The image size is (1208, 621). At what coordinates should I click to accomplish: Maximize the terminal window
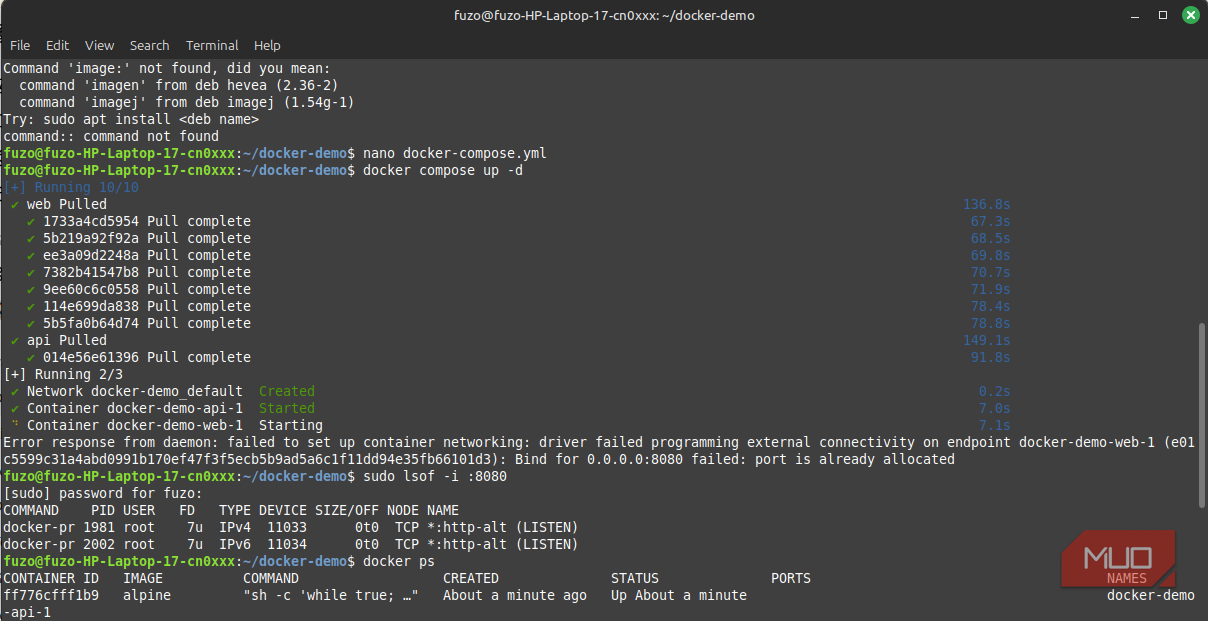1163,15
